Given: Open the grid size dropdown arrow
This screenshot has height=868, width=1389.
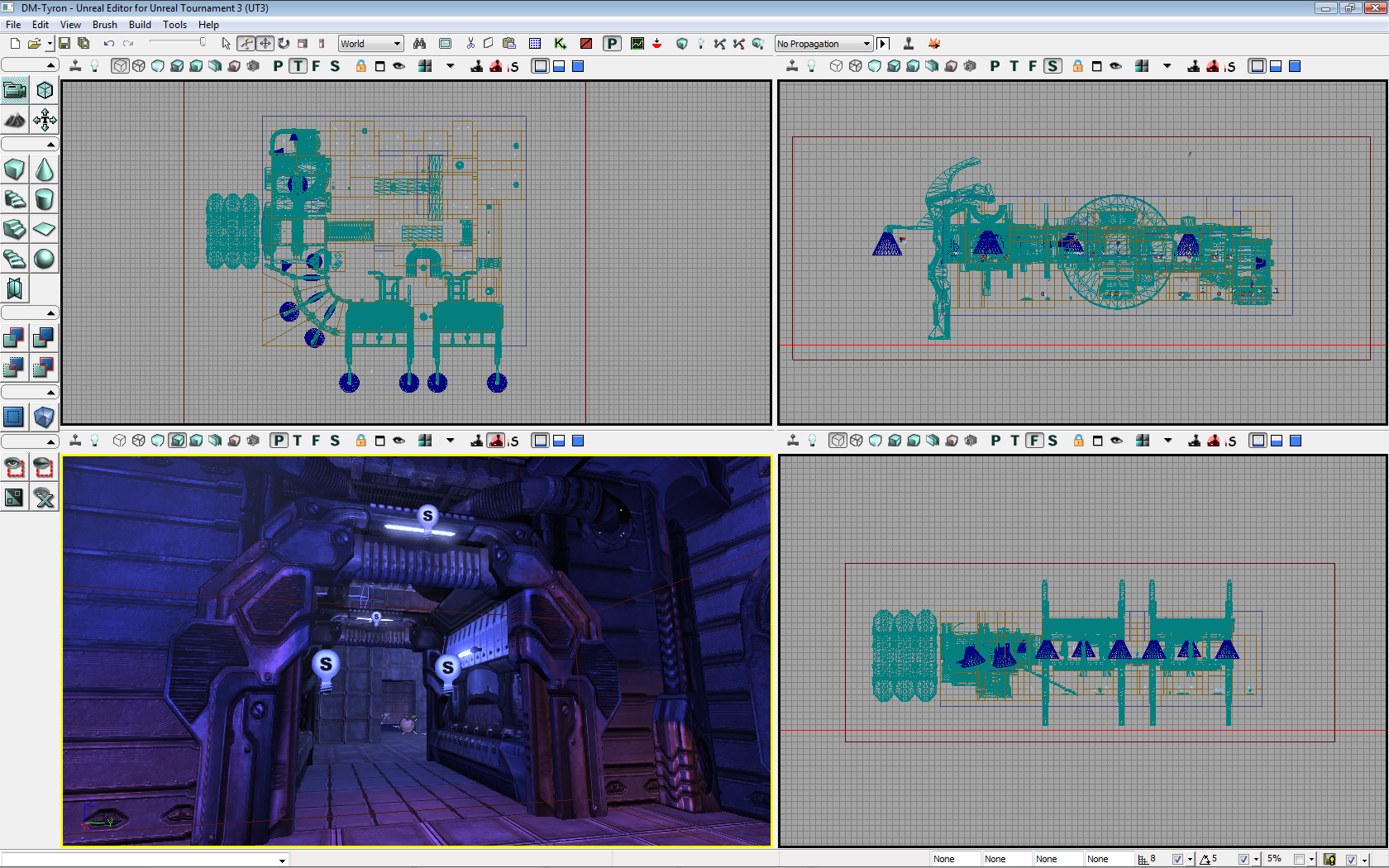Looking at the screenshot, I should pos(1190,860).
